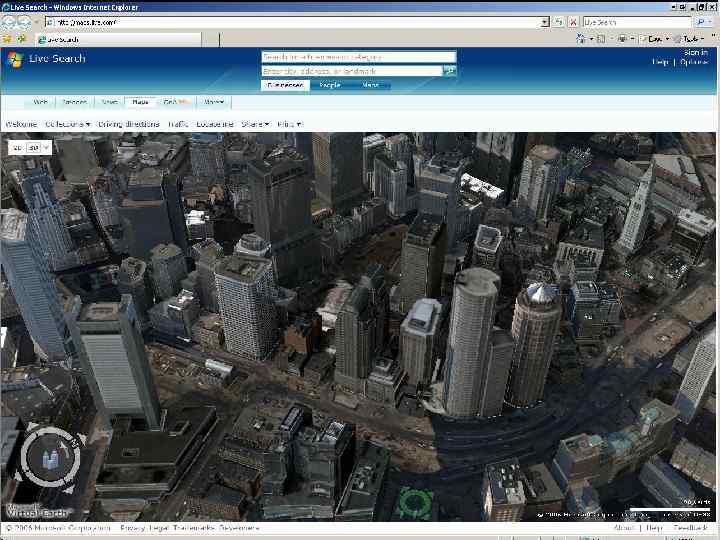Switch the map to 2D mode

point(17,148)
